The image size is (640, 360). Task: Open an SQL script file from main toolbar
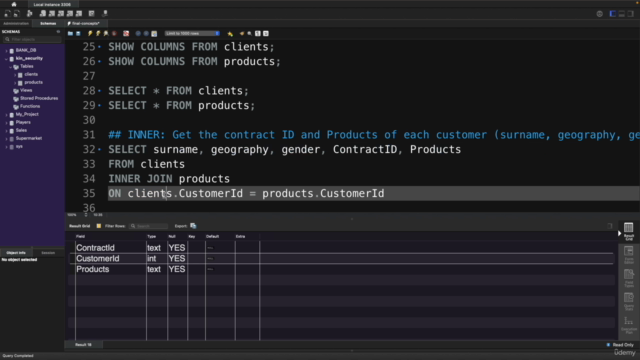point(16,13)
